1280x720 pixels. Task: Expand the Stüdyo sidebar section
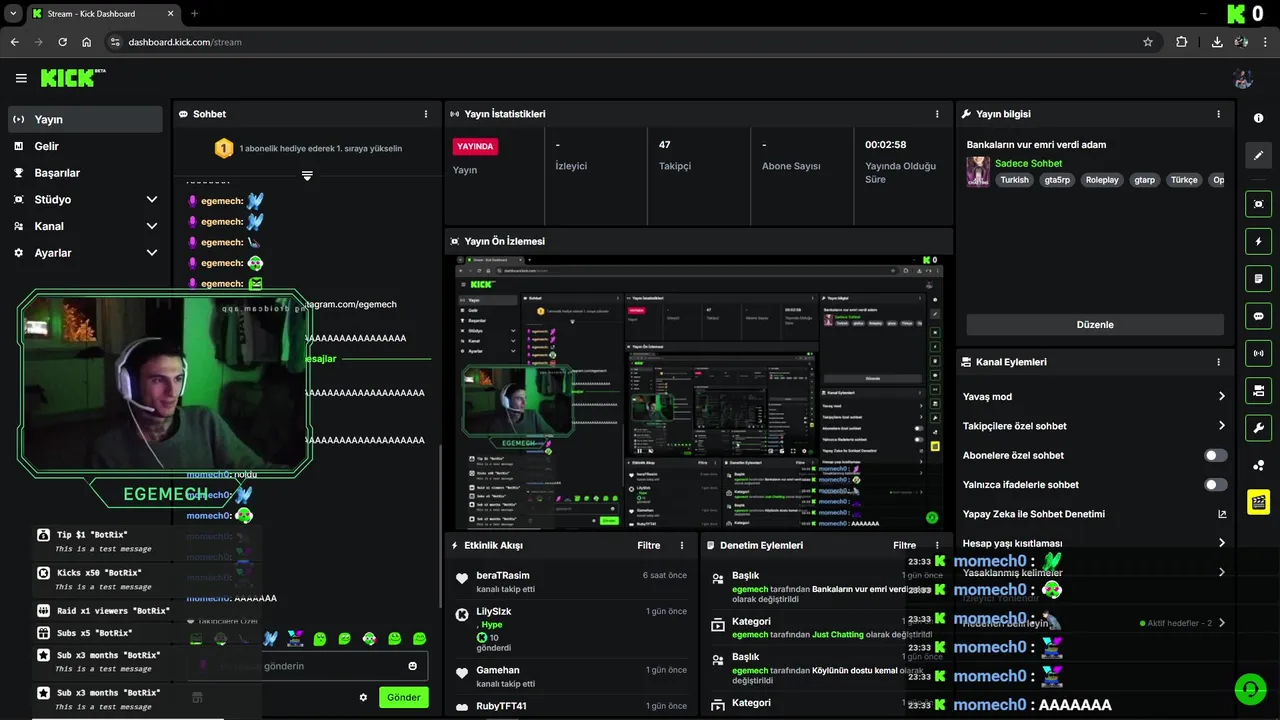(151, 200)
